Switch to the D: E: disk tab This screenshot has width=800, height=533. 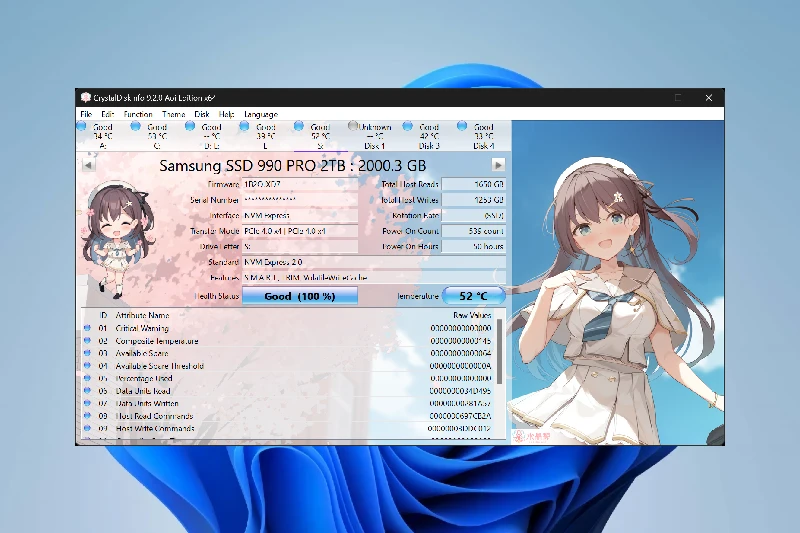(x=211, y=136)
